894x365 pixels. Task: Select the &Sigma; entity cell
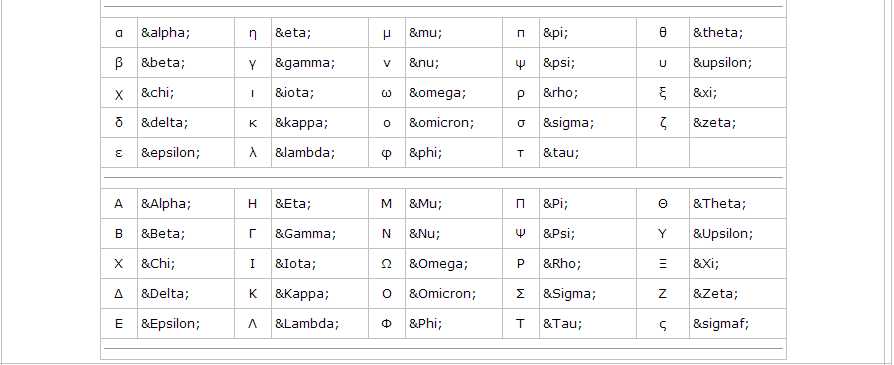pyautogui.click(x=587, y=294)
